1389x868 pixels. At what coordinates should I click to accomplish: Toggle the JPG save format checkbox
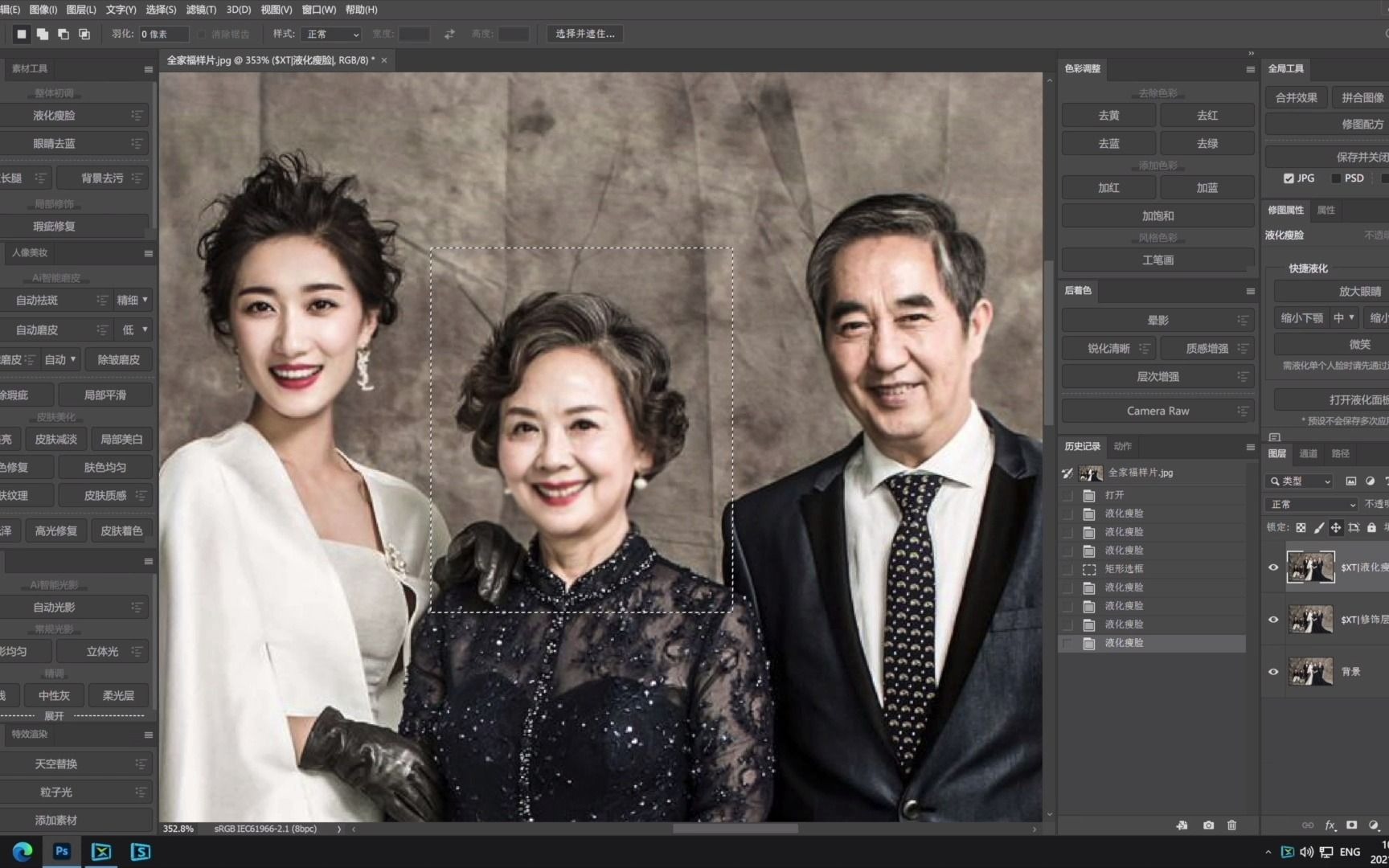pos(1289,178)
